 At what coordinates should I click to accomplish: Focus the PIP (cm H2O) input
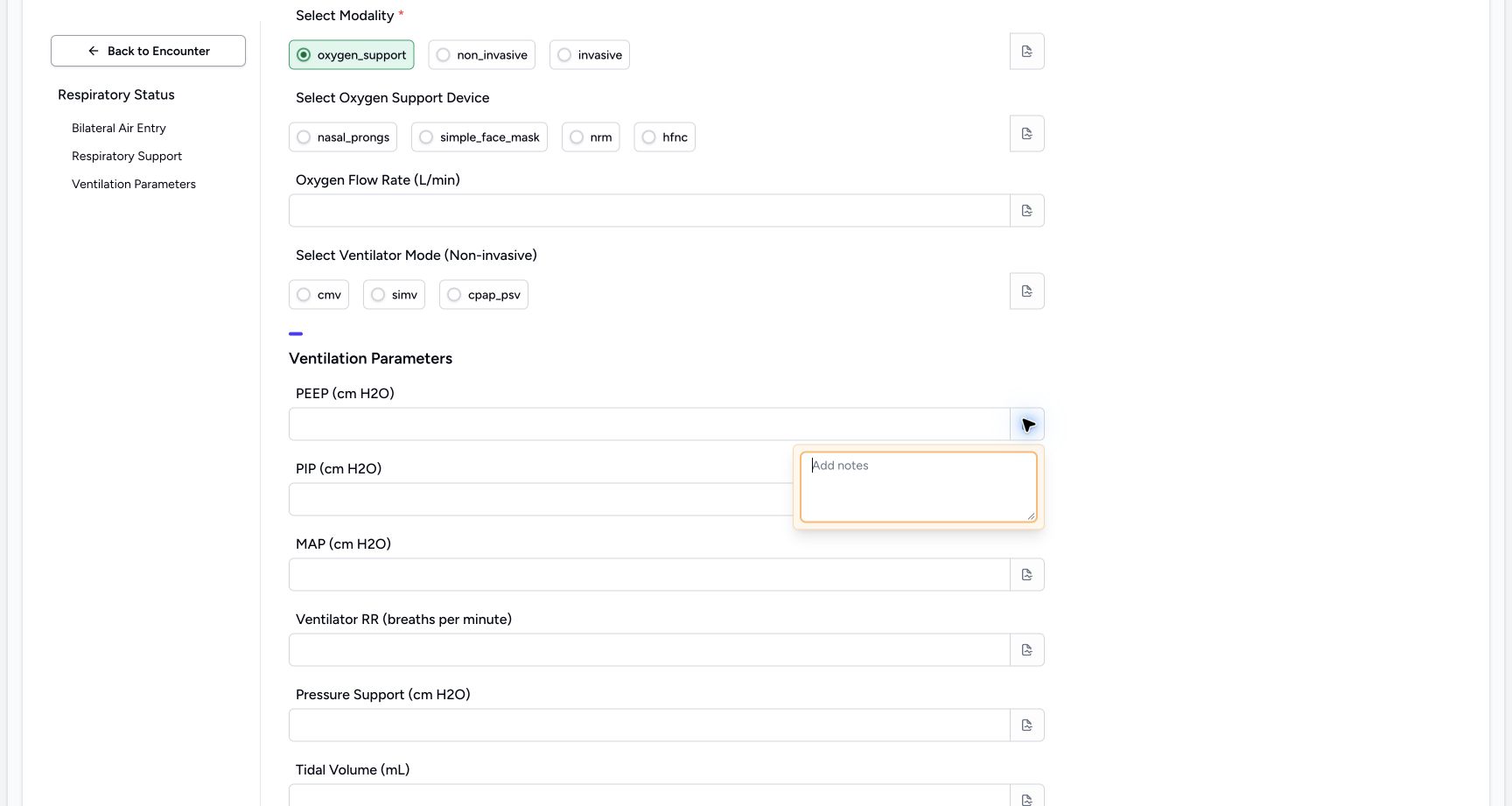point(541,500)
